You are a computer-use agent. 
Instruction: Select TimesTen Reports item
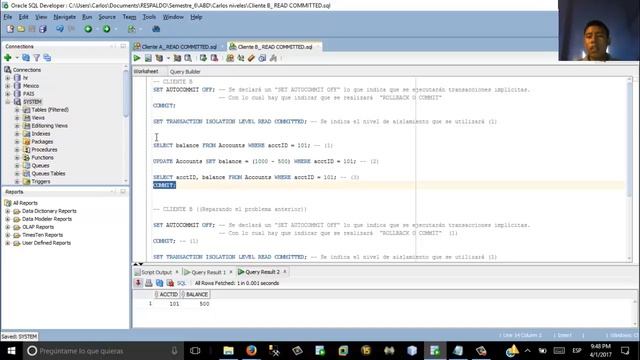coord(42,235)
